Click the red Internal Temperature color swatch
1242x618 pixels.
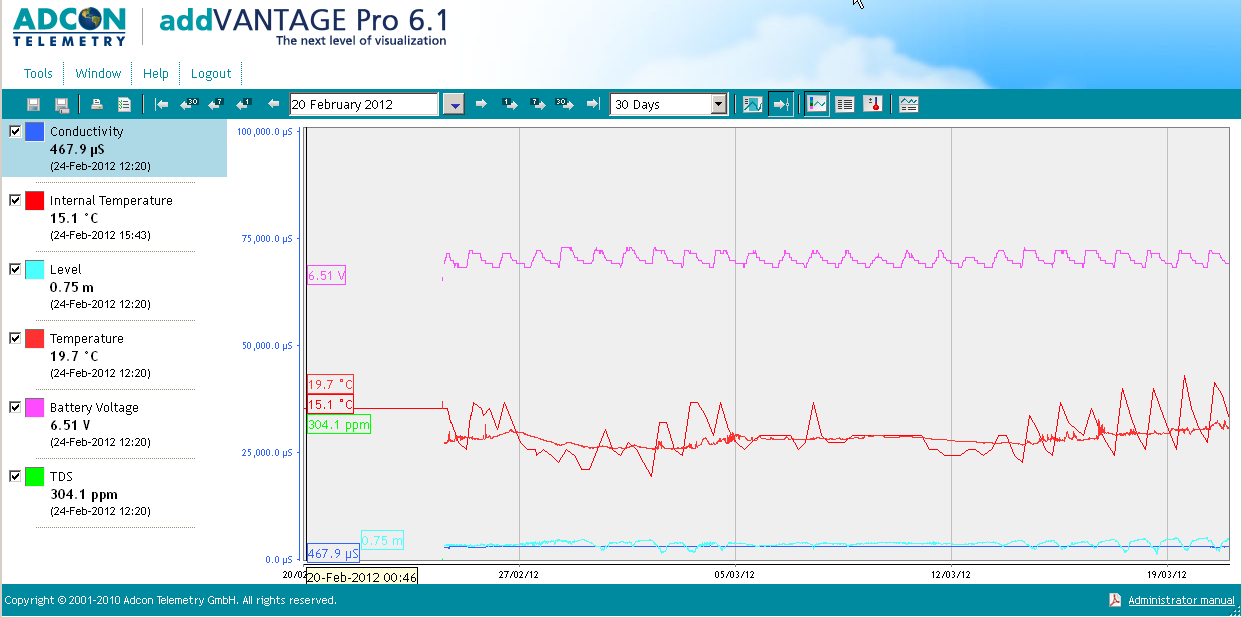click(x=34, y=201)
